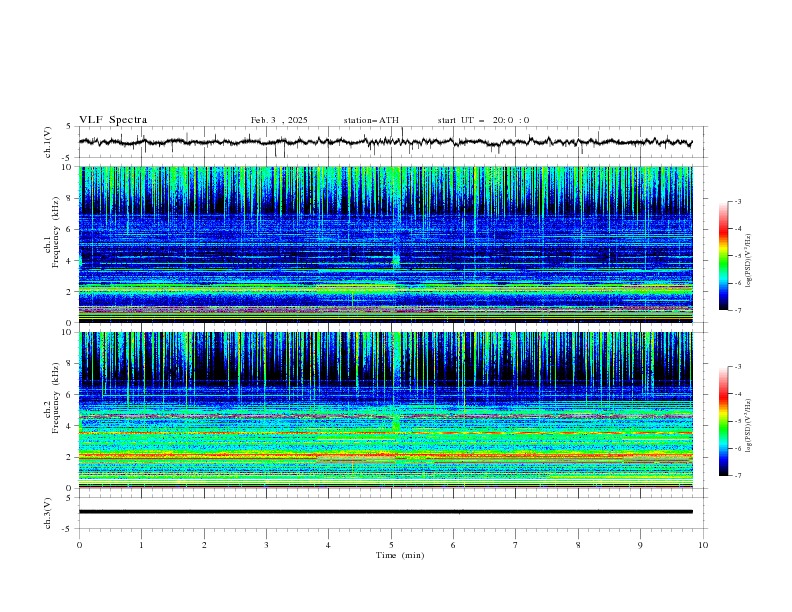Click the time axis tick label '0'
Screen dimensions: 792x612
point(79,545)
